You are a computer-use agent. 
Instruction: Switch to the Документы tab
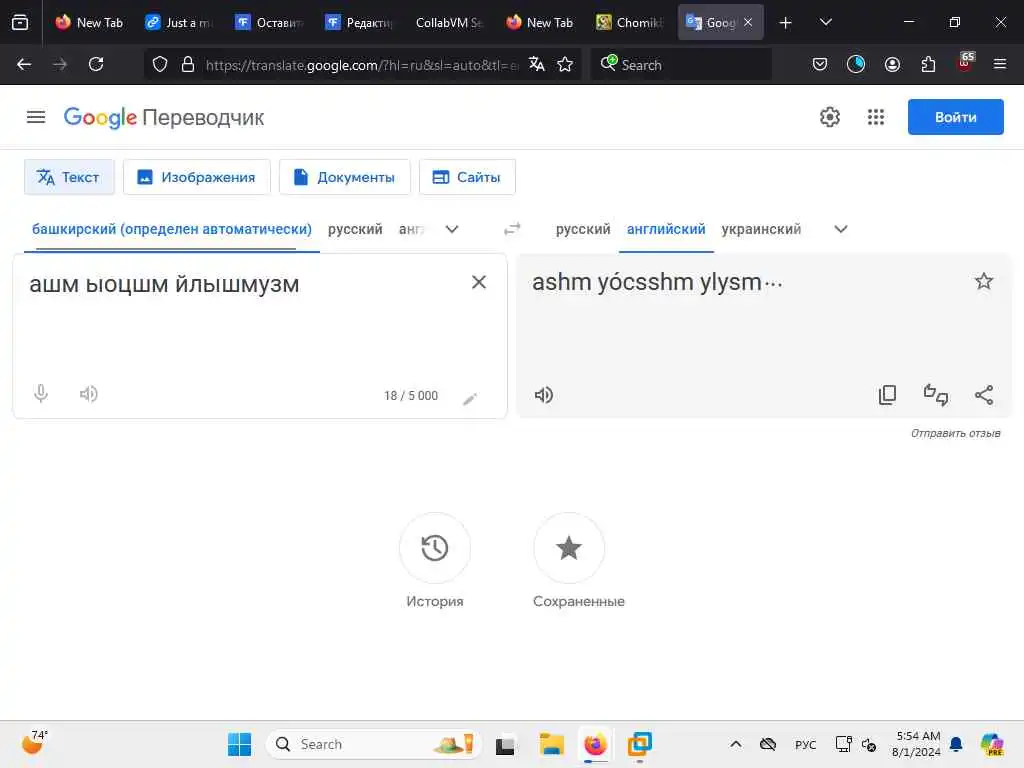coord(345,177)
